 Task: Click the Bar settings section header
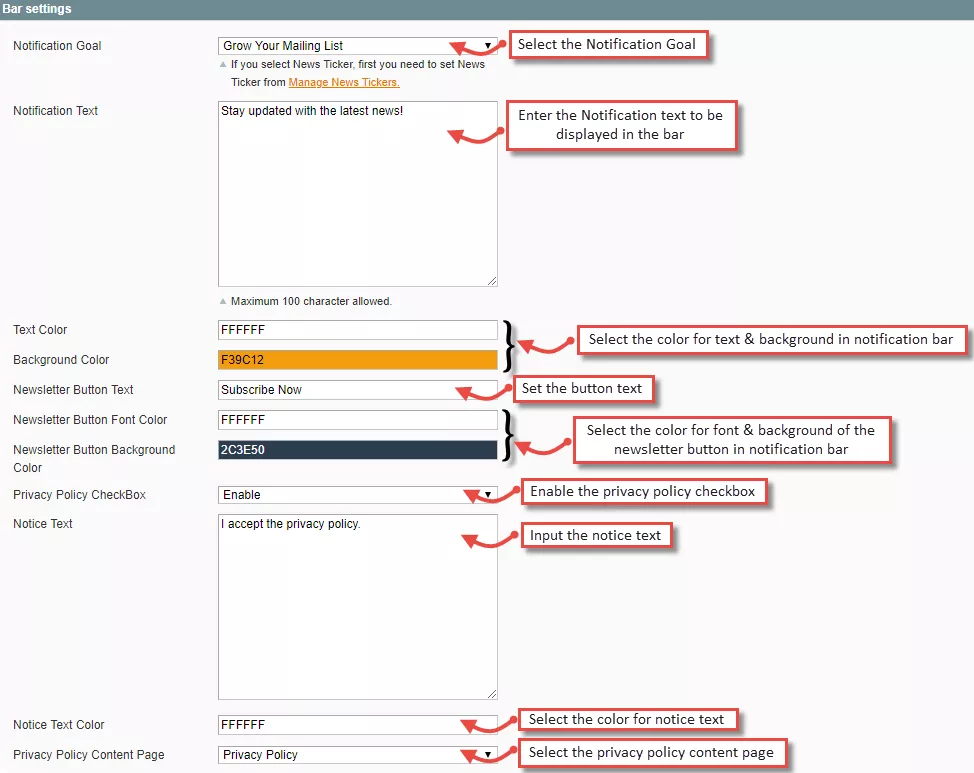point(36,9)
